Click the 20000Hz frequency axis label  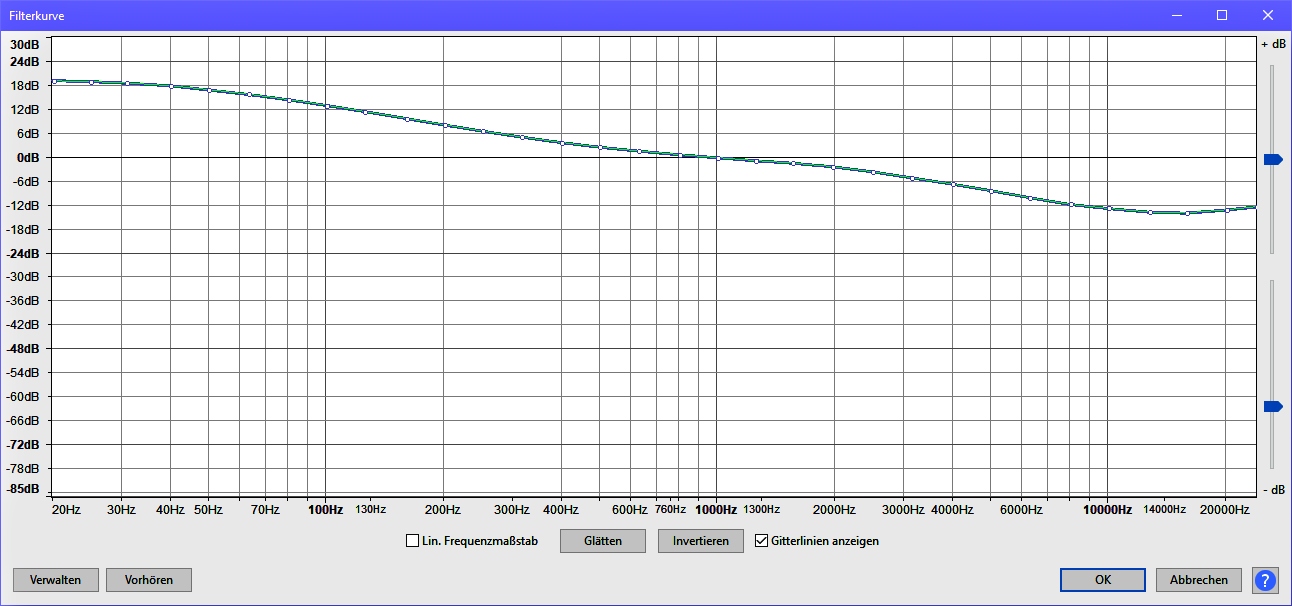[x=1226, y=510]
